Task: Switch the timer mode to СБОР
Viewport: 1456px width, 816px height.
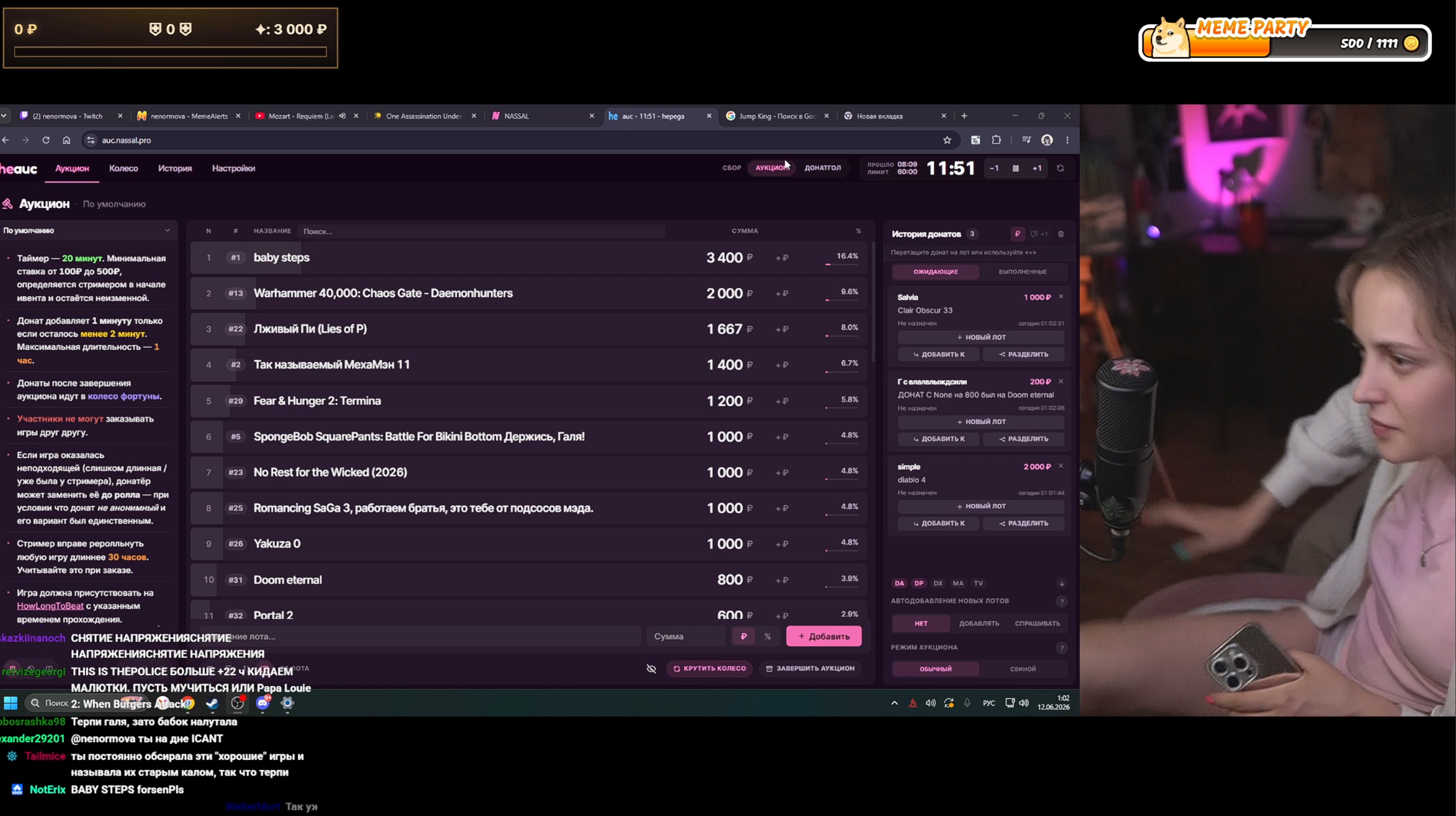Action: (731, 168)
